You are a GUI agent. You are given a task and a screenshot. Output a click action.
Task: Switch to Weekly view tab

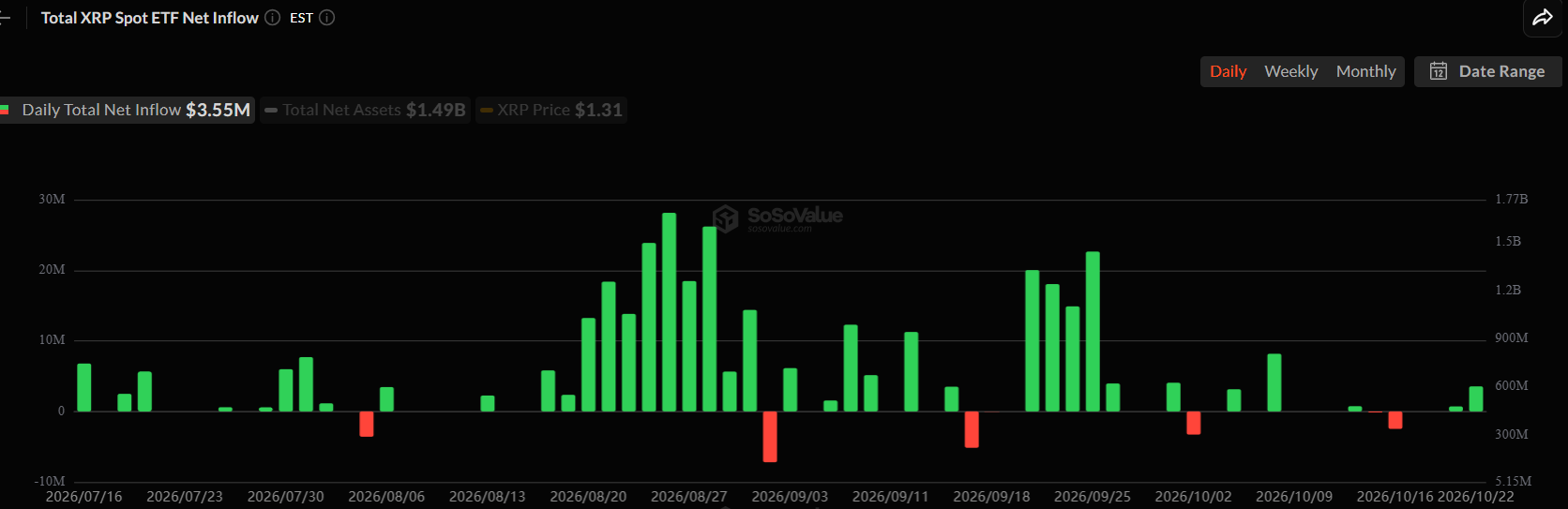tap(1290, 71)
